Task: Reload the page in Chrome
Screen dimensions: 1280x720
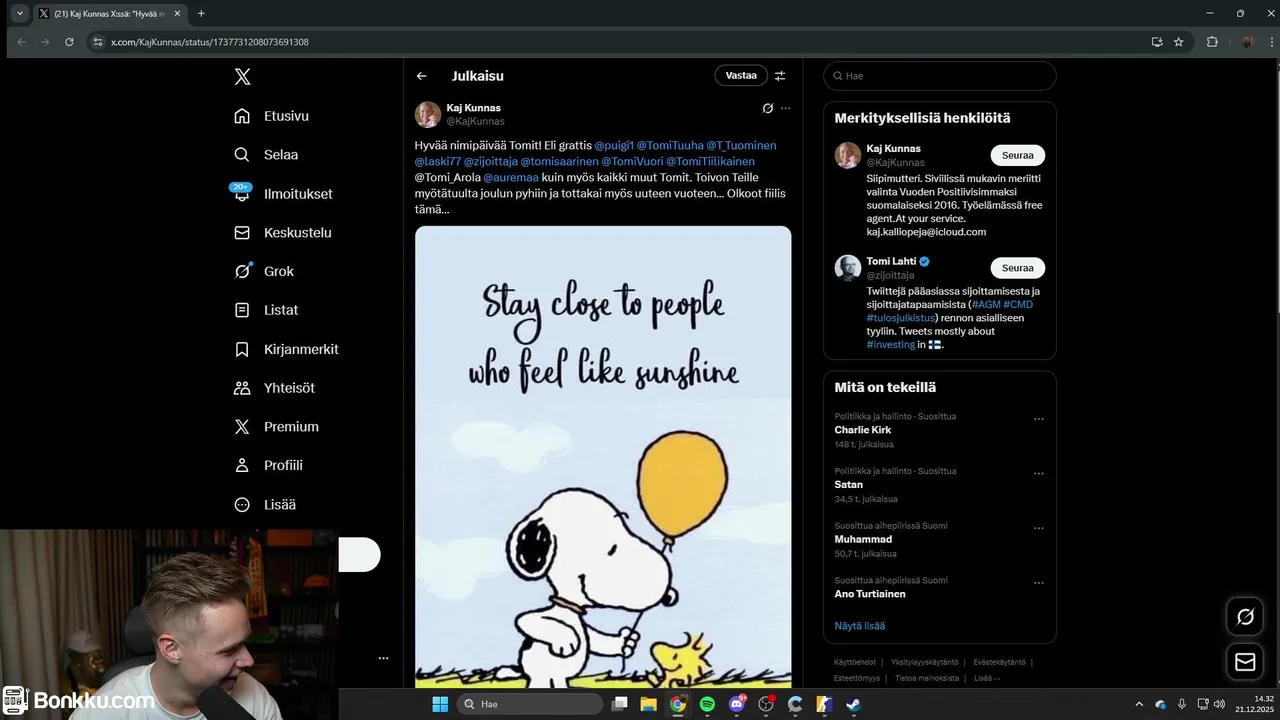Action: pos(69,42)
